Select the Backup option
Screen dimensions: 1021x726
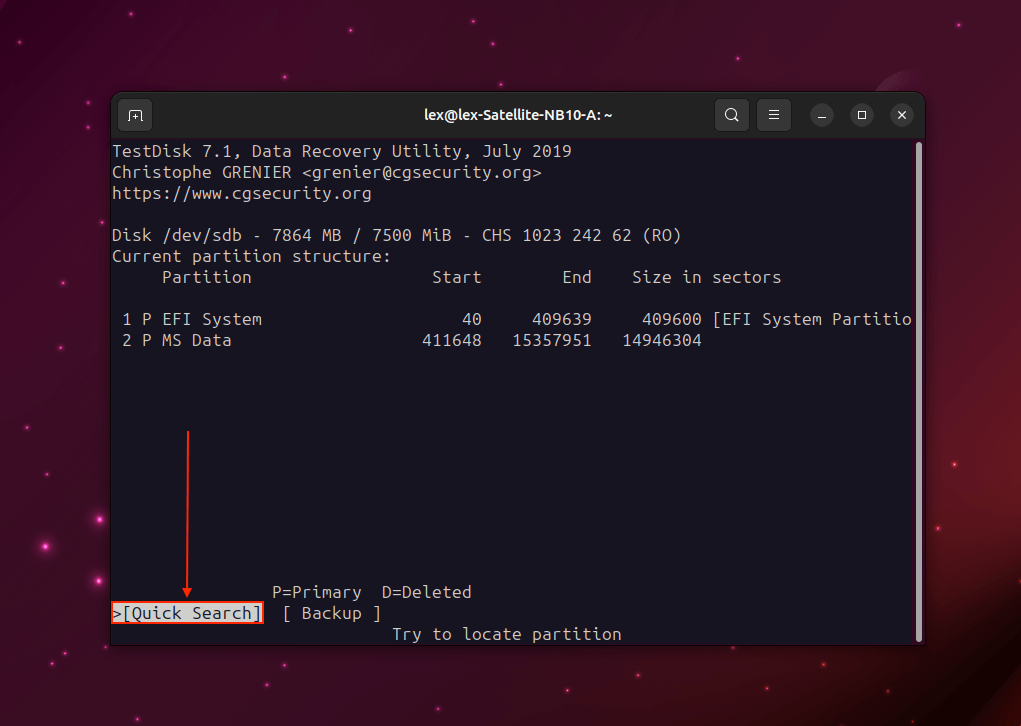point(331,613)
